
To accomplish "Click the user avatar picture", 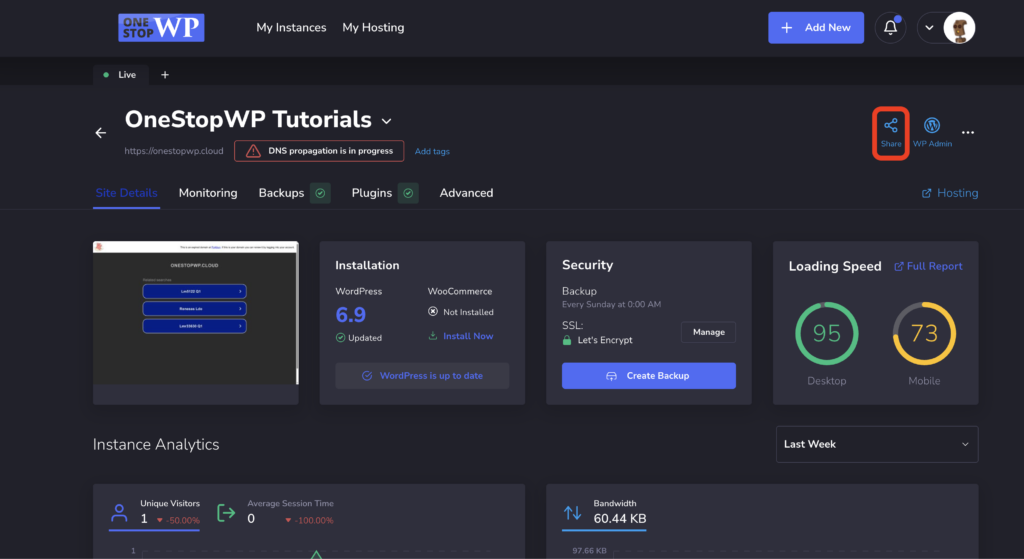I will pos(959,28).
